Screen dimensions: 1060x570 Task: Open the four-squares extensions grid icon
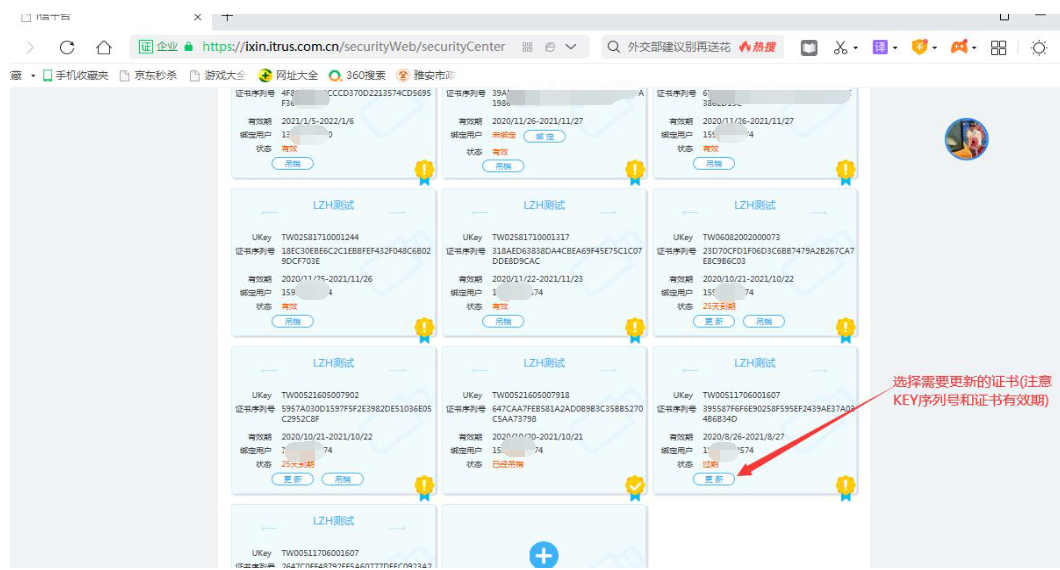pos(998,47)
